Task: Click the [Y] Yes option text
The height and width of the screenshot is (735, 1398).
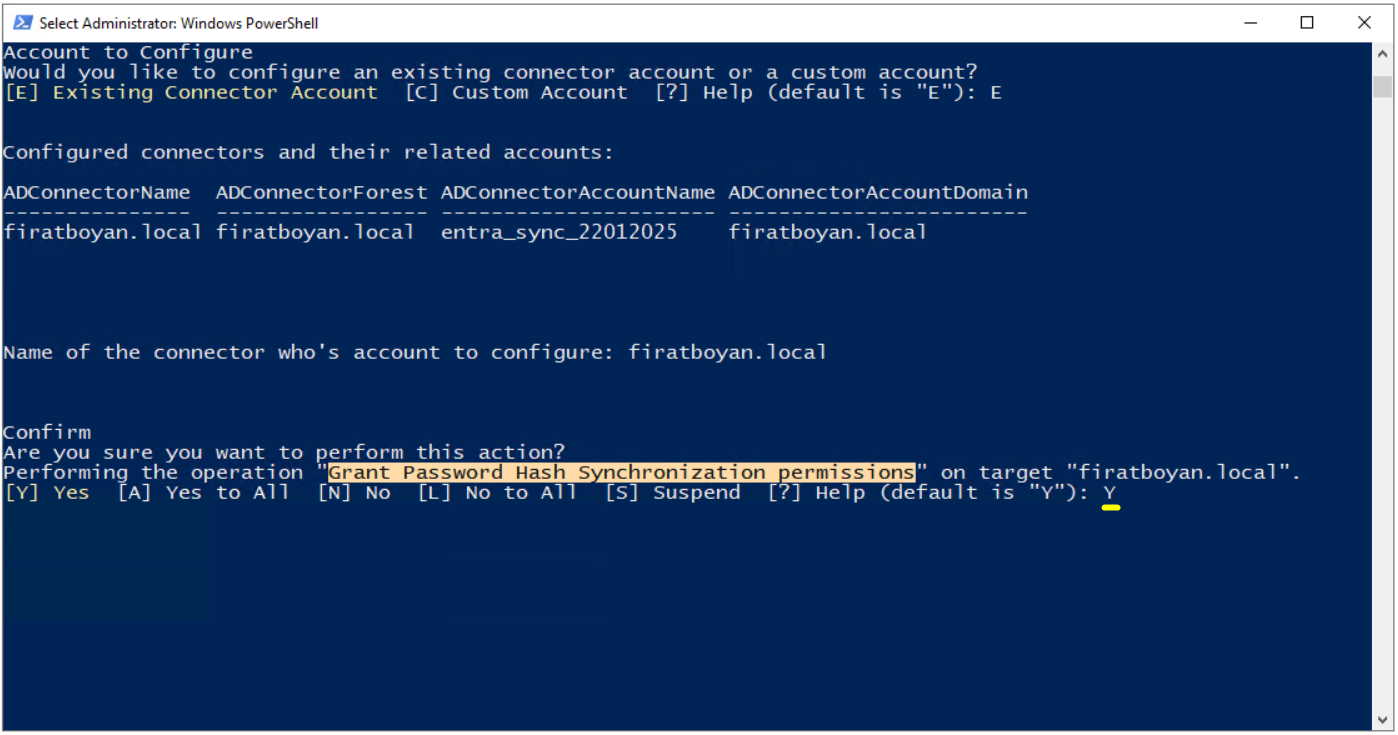Action: pyautogui.click(x=46, y=492)
